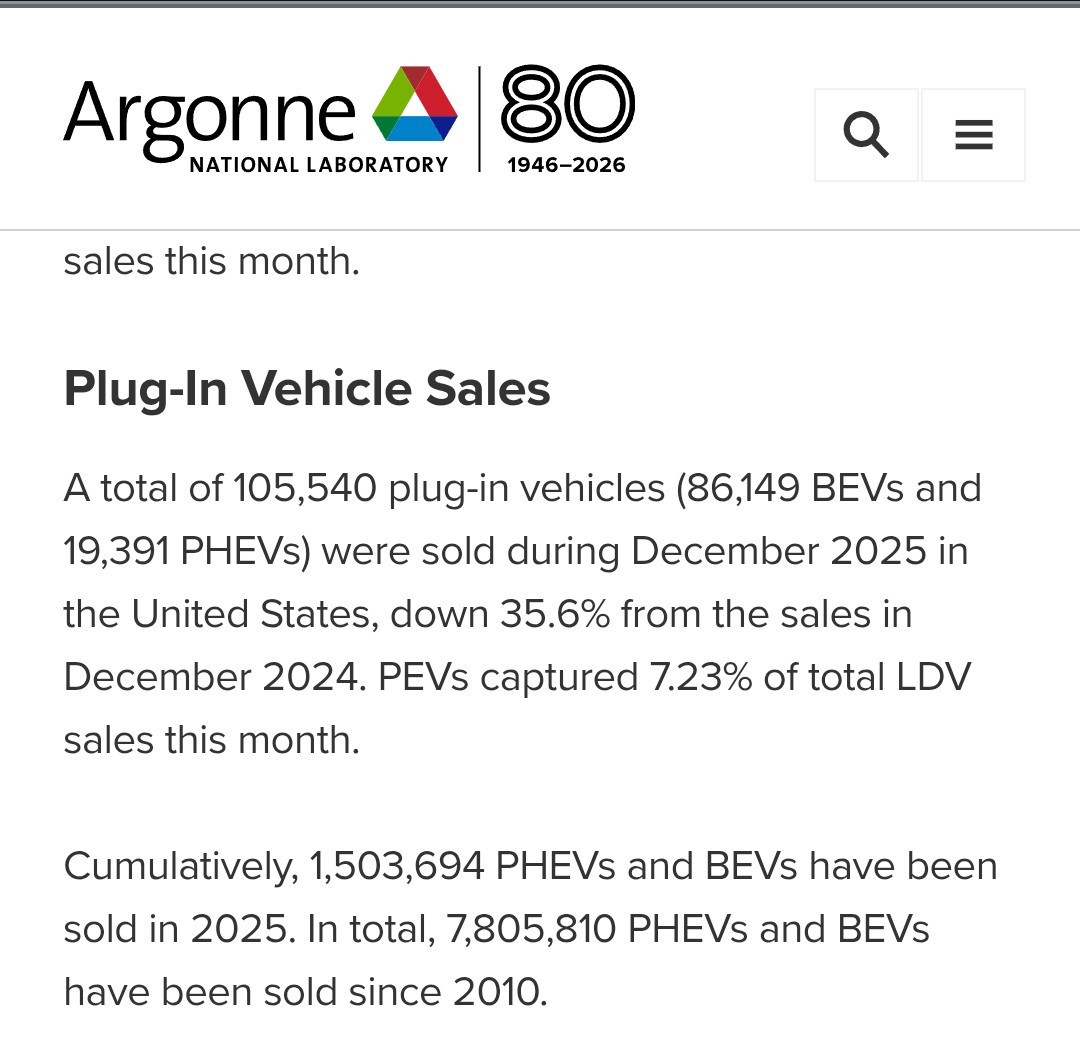Click the NATIONAL LABORATORY subtitle text

click(x=318, y=165)
